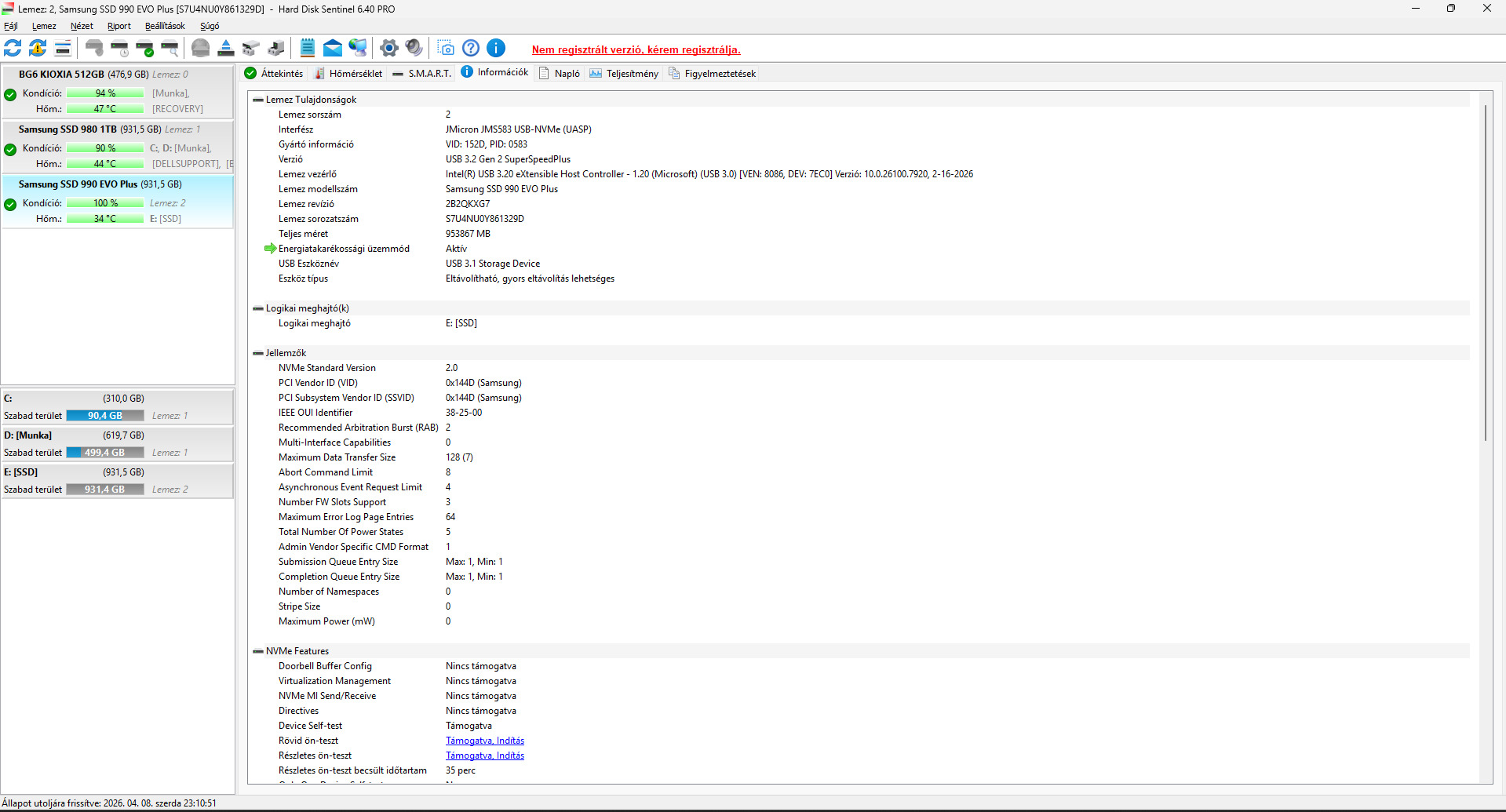Click the stacked drive boxes toolbar icon

coord(251,48)
